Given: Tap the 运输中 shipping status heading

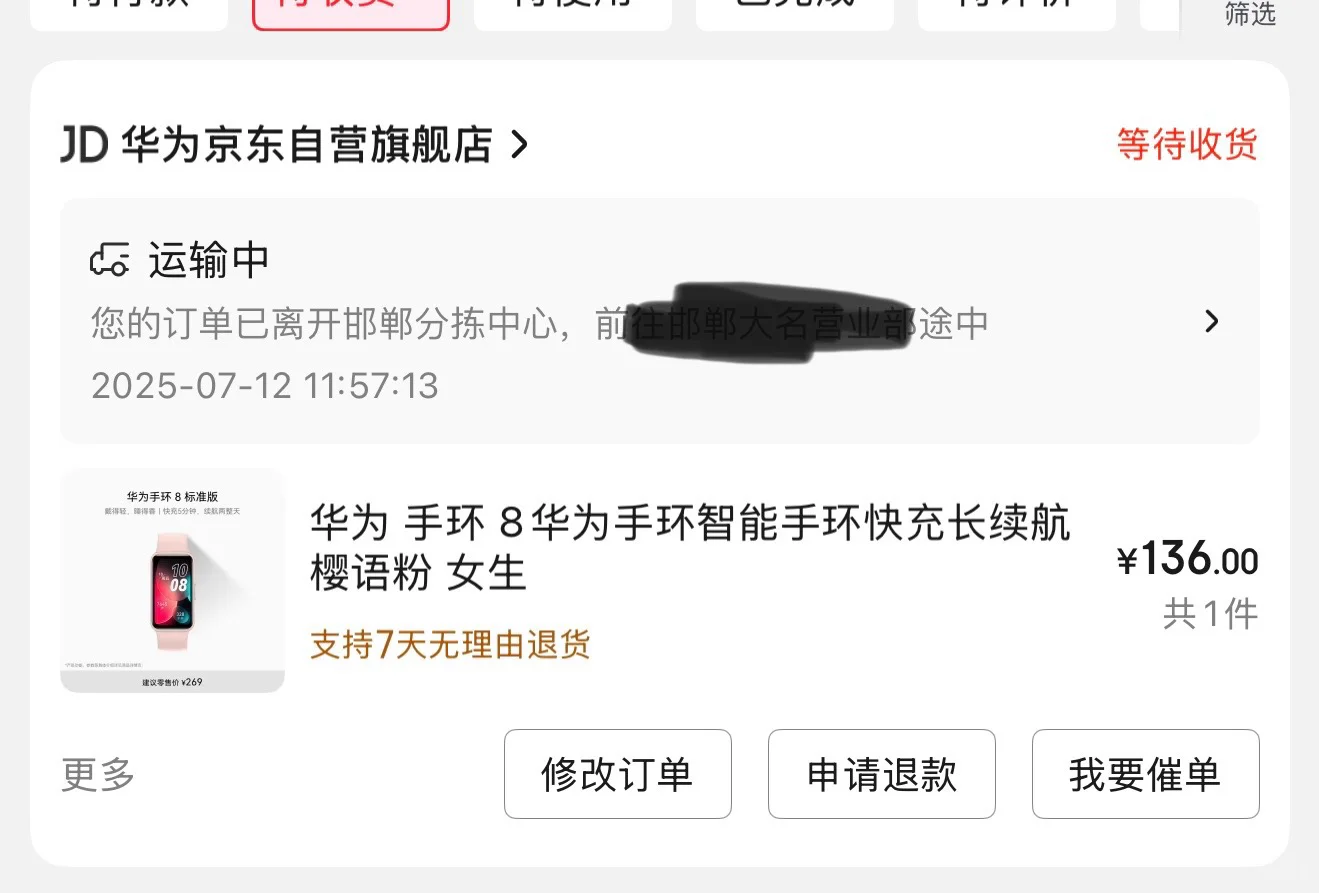Looking at the screenshot, I should [209, 260].
